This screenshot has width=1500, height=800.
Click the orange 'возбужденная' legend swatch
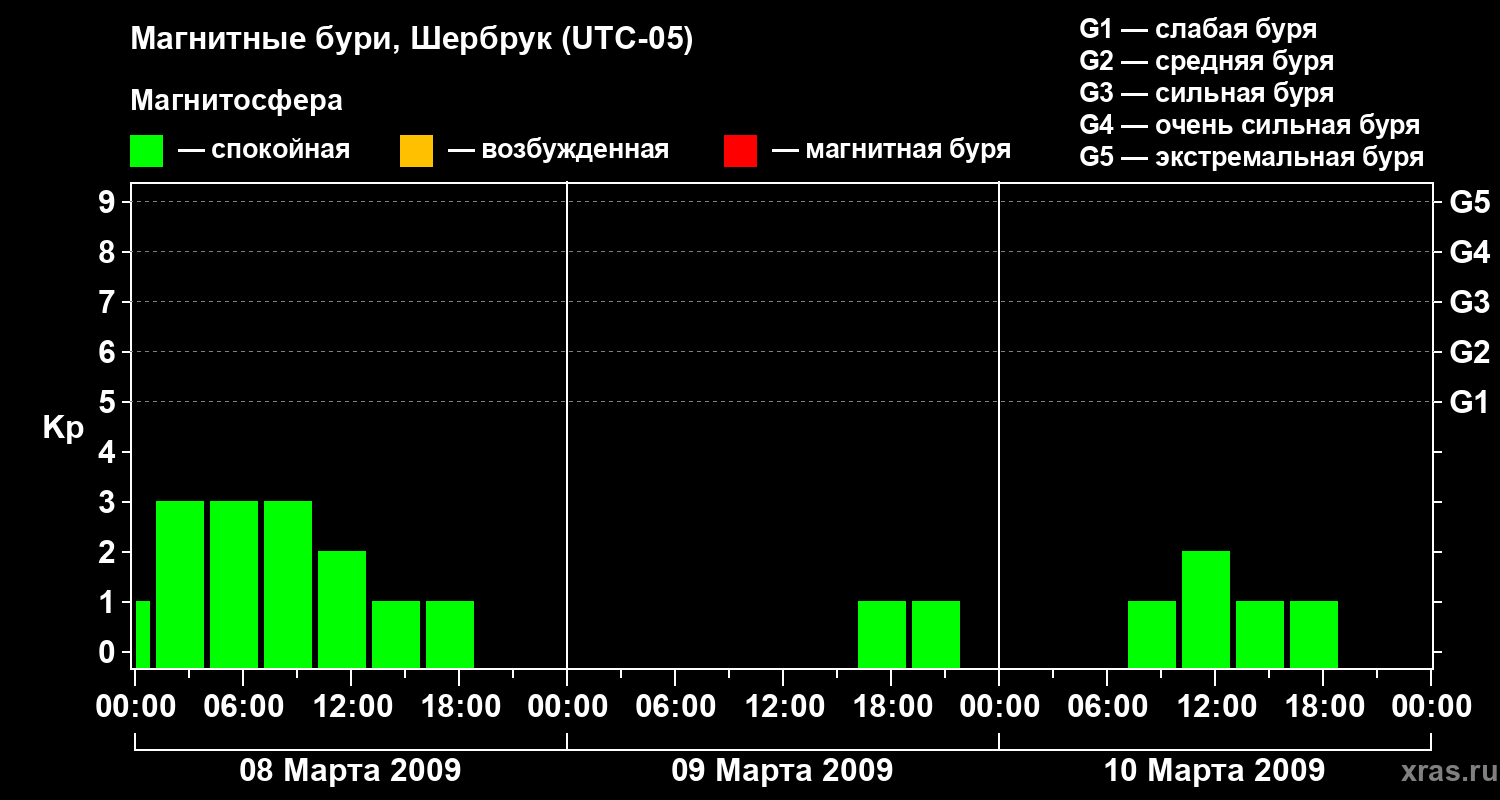416,151
